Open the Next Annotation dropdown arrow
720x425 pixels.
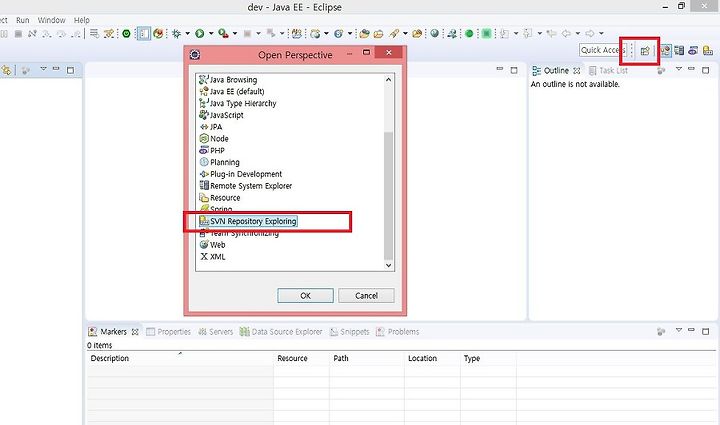[516, 34]
